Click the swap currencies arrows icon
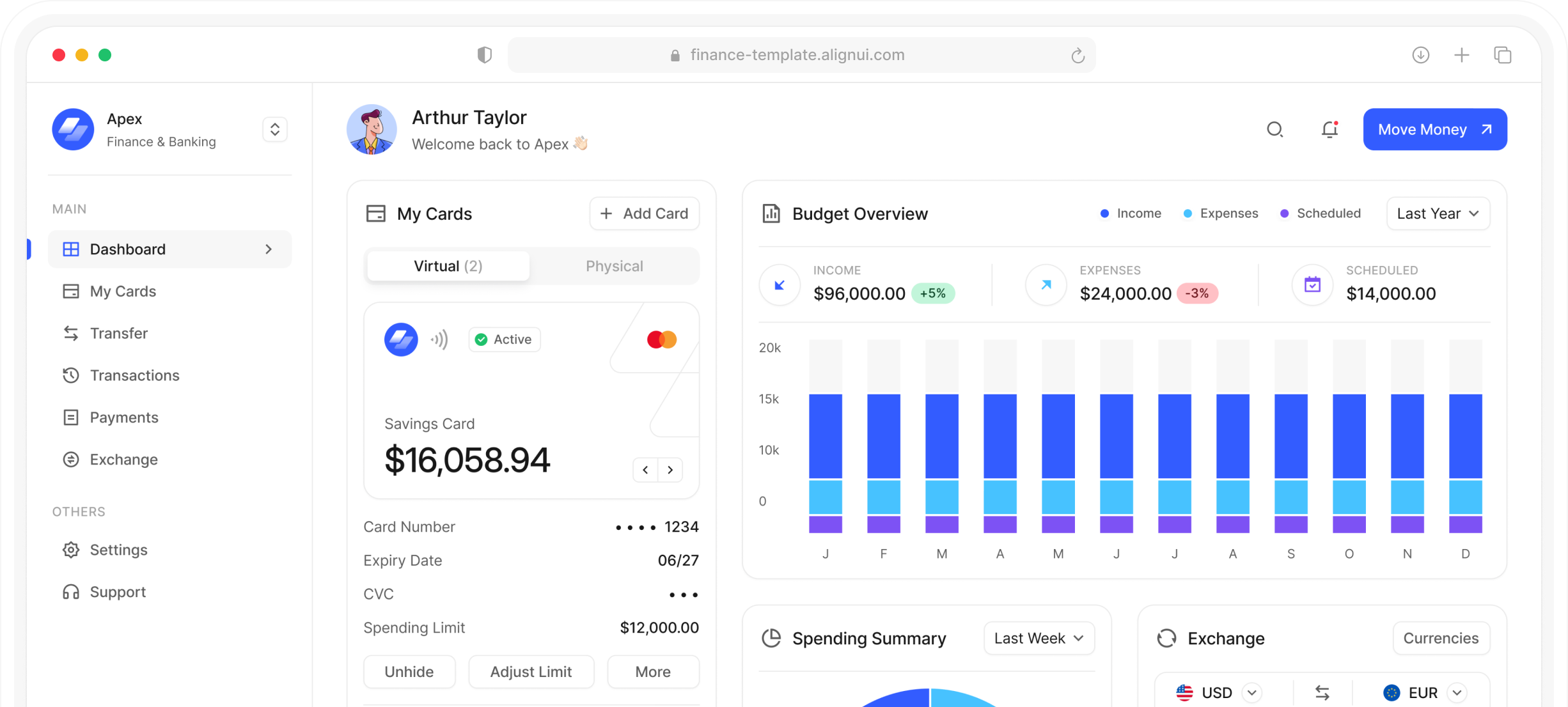The height and width of the screenshot is (707, 1568). coord(1322,692)
